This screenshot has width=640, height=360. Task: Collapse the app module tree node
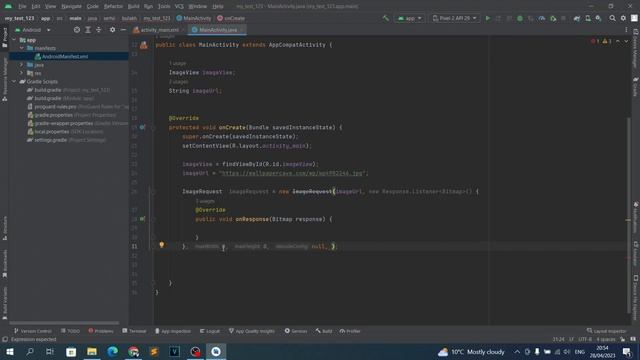(x=15, y=40)
